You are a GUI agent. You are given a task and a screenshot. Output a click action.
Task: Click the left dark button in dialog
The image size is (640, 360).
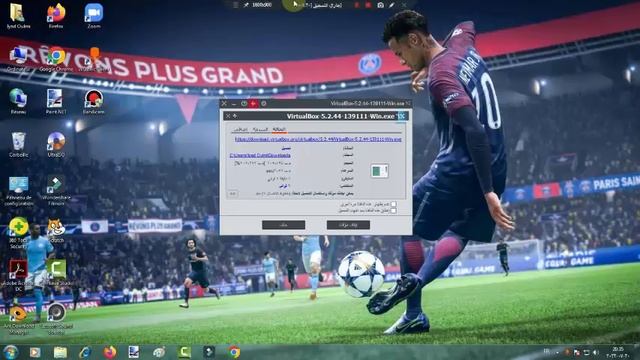click(283, 225)
